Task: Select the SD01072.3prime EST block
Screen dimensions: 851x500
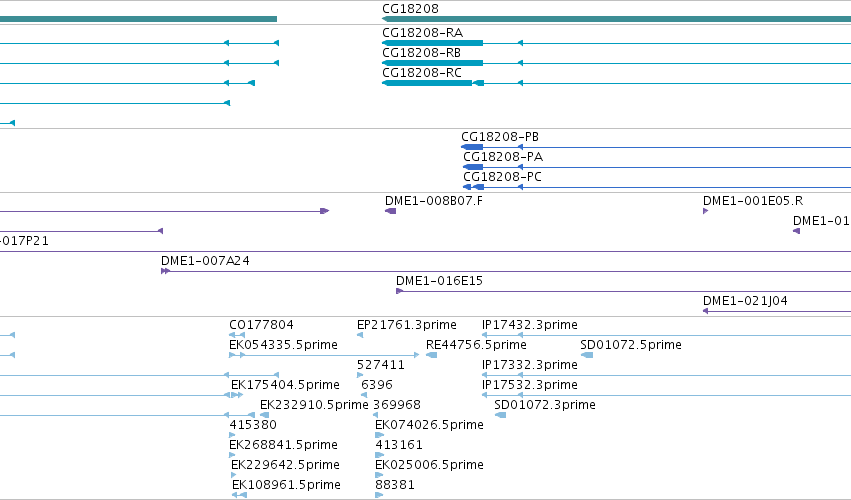Action: [x=500, y=415]
